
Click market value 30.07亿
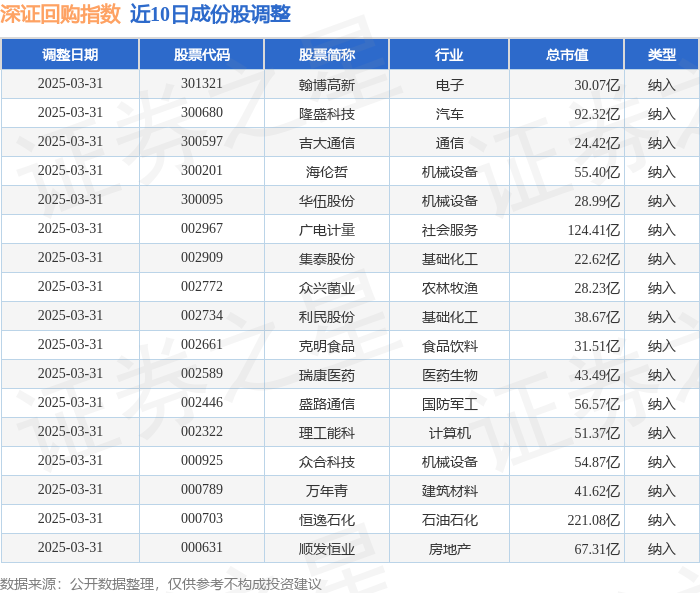coord(597,85)
